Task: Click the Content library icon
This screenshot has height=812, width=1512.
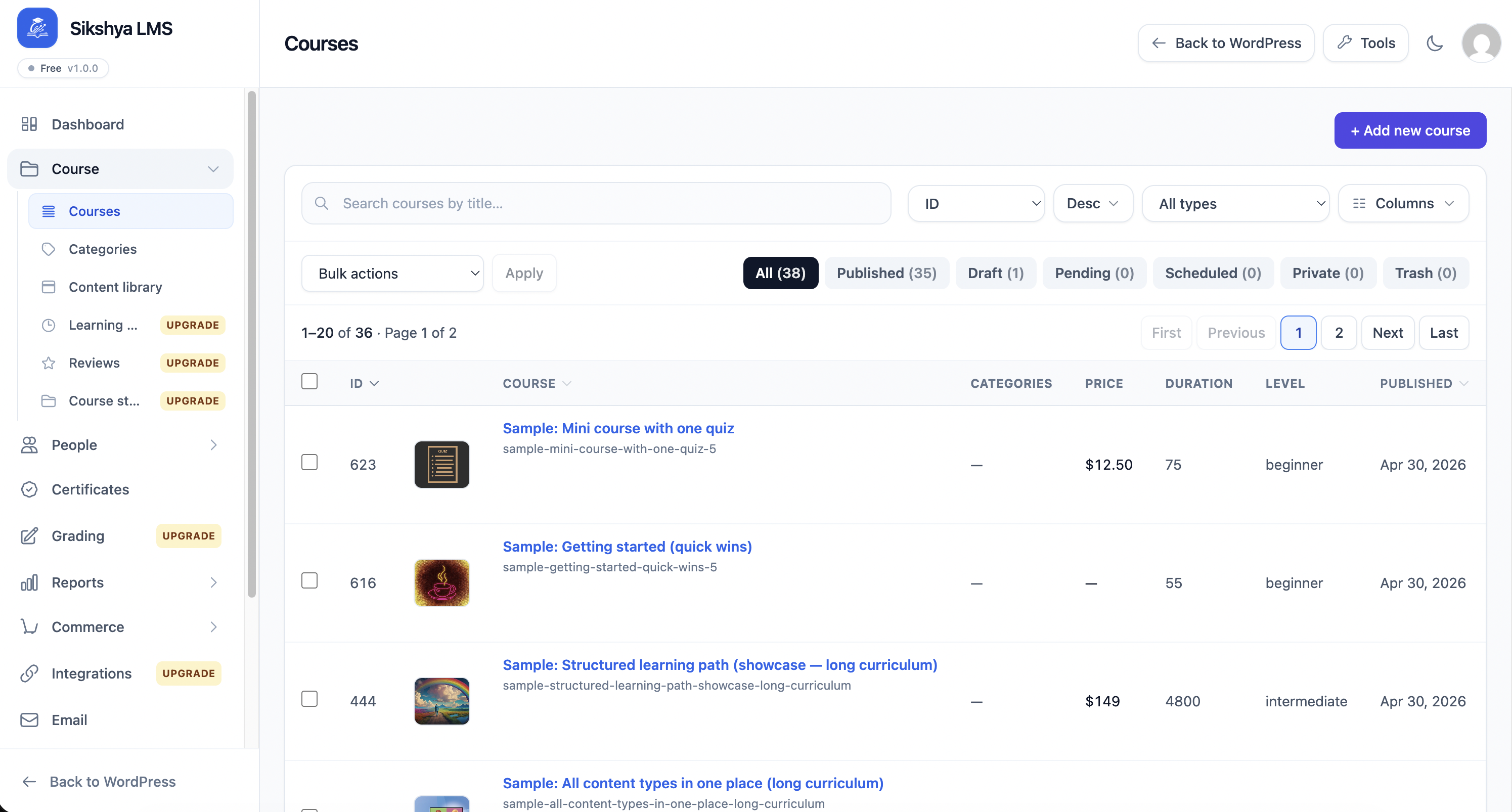Action: (x=49, y=287)
